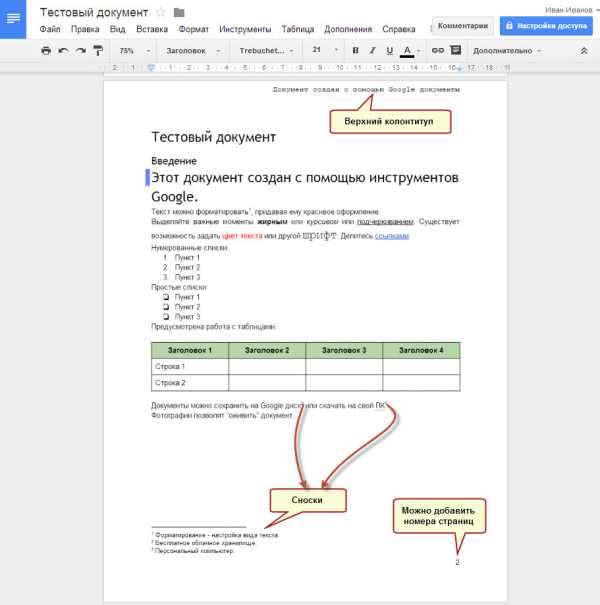Click the Введение subheading
The width and height of the screenshot is (600, 605).
[174, 161]
